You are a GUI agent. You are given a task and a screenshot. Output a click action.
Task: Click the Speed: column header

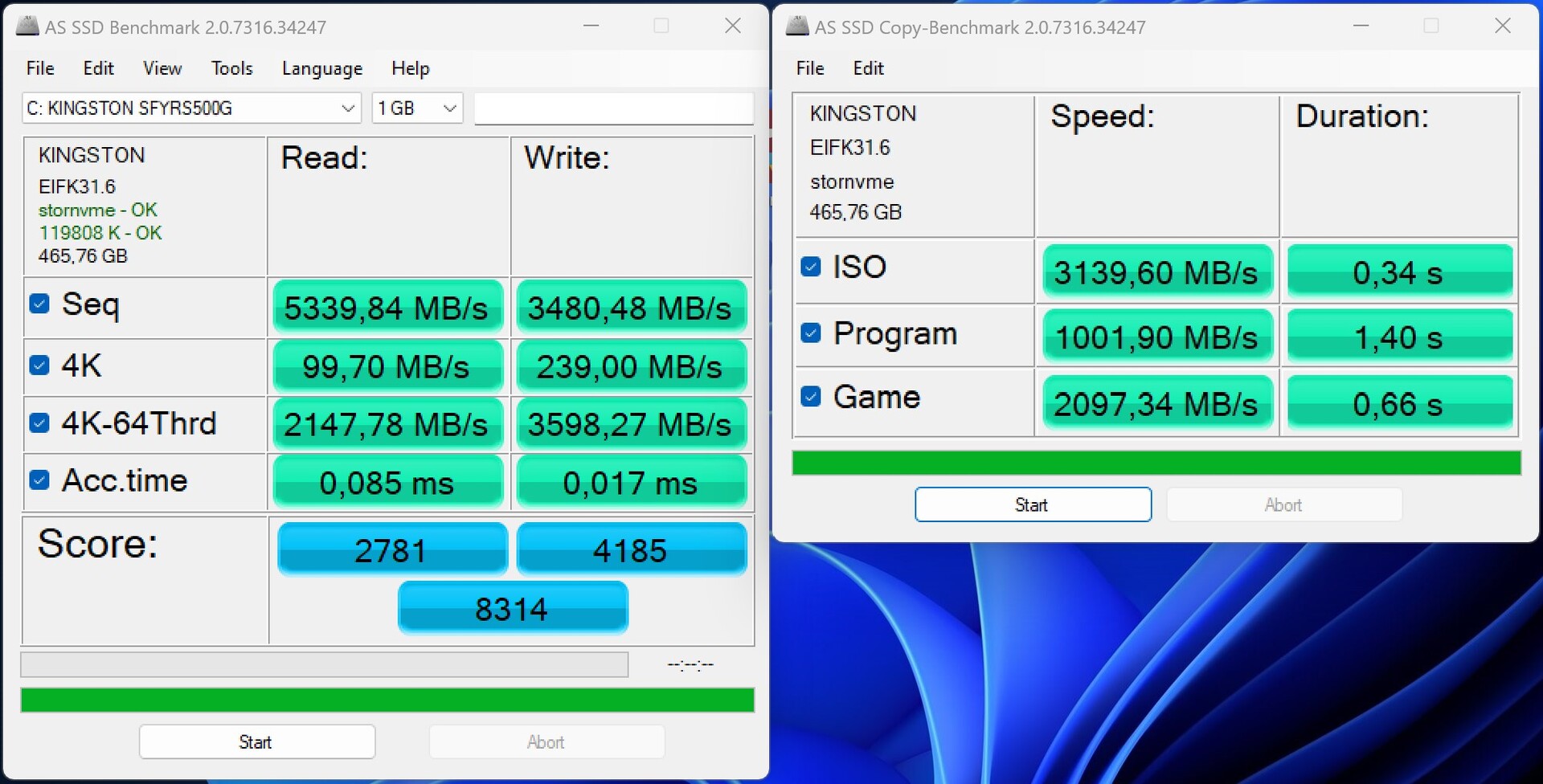(x=1103, y=116)
